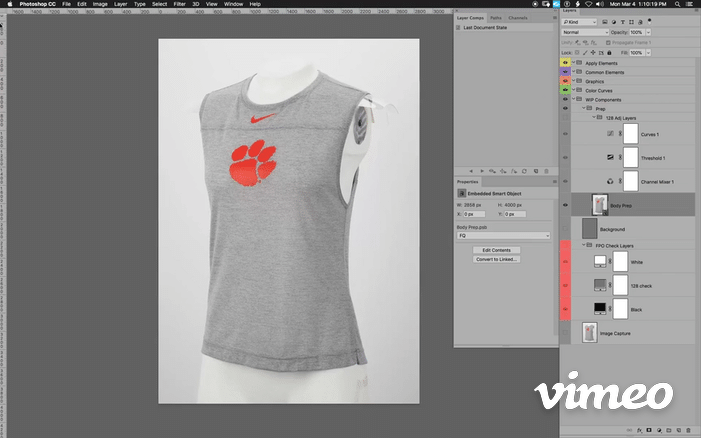Viewport: 701px width, 438px height.
Task: Open the Image menu
Action: point(100,4)
